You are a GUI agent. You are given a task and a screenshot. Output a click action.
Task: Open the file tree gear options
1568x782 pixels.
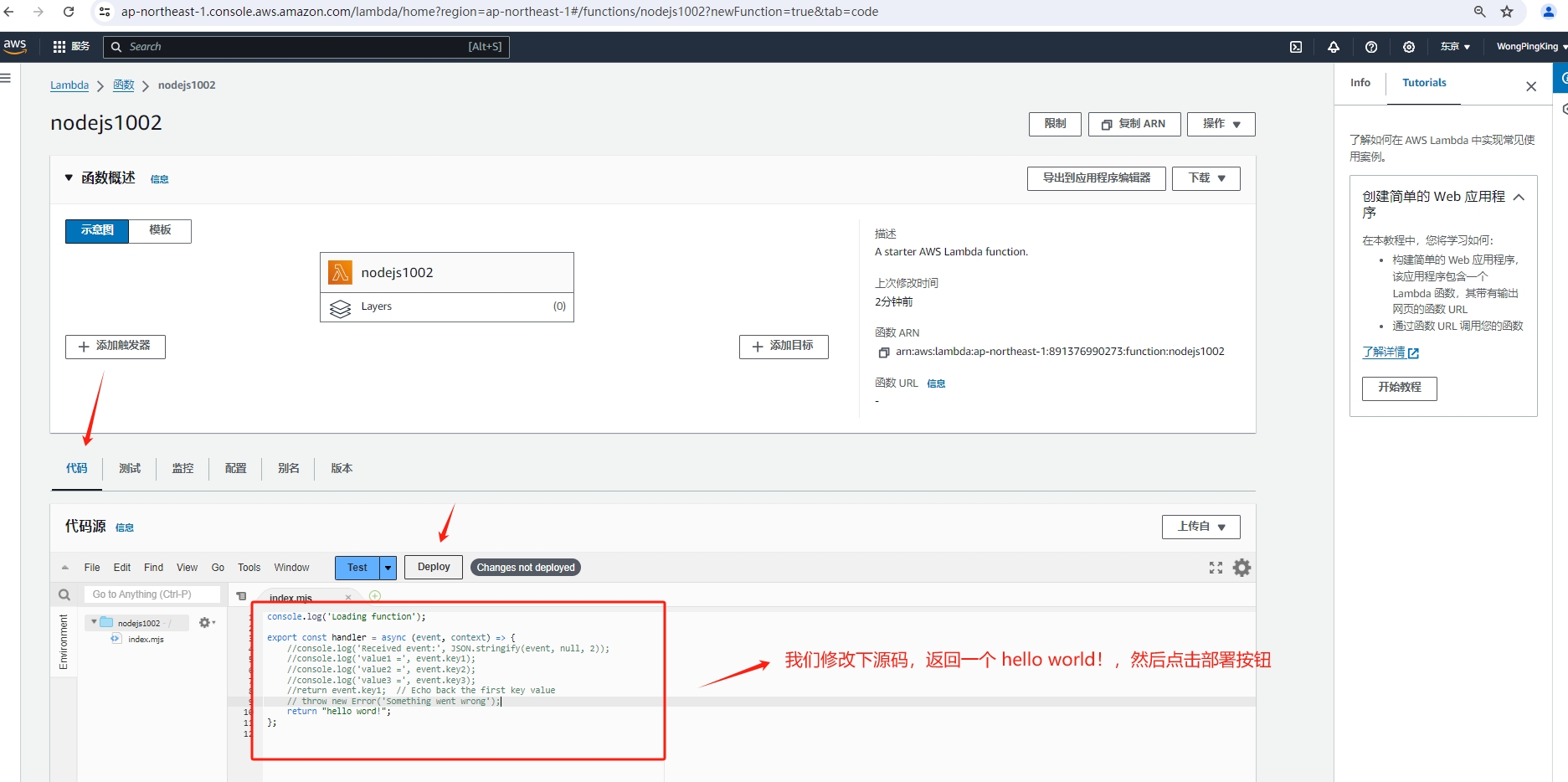206,623
